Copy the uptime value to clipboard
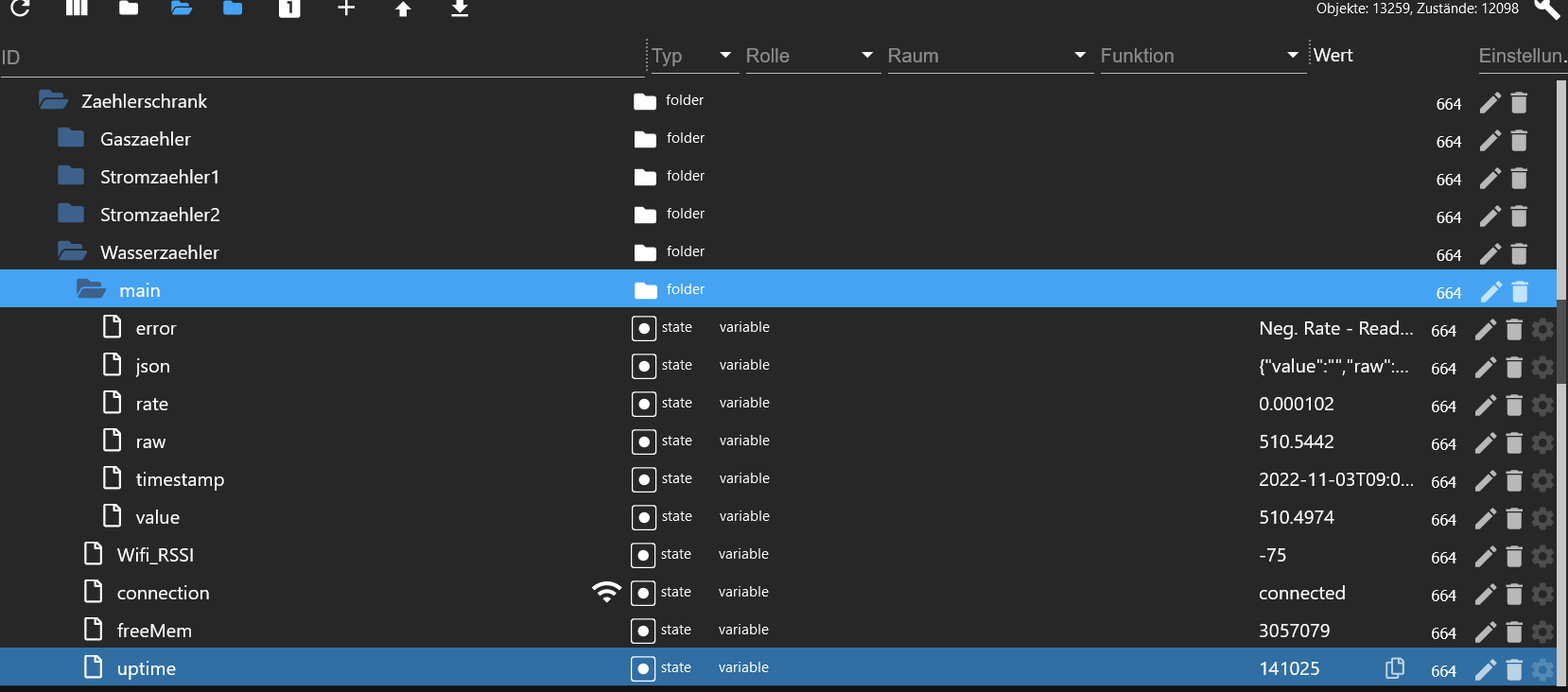Viewport: 1568px width, 692px height. tap(1395, 668)
